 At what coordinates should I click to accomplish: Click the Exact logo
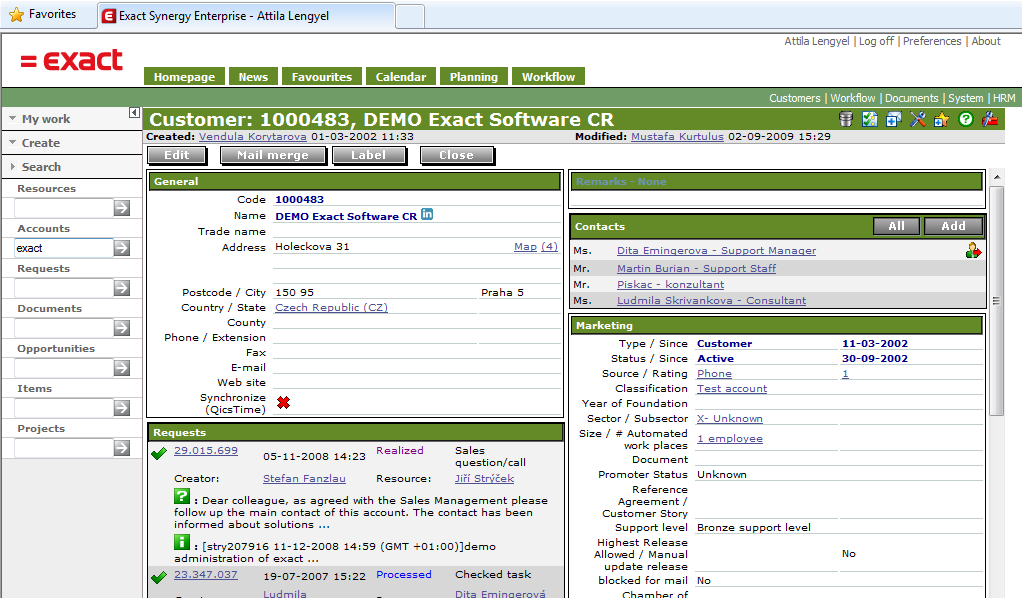click(x=71, y=60)
